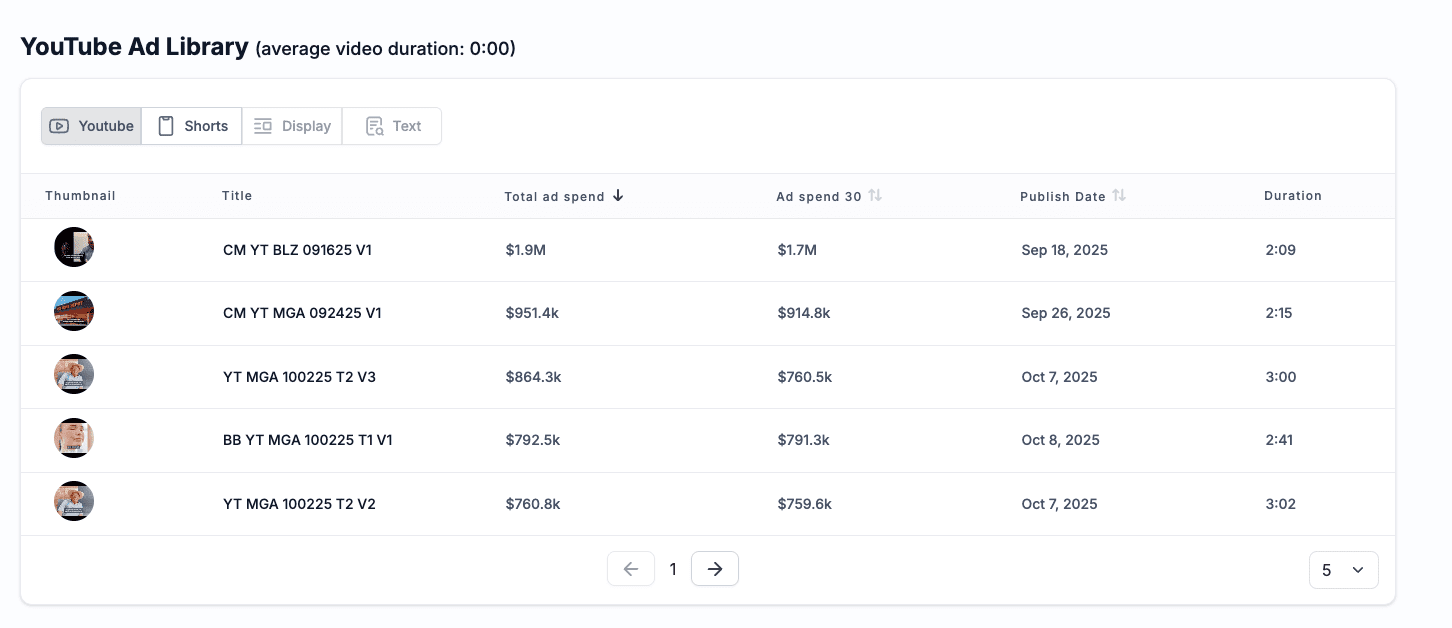
Task: Sort by Total ad spend arrow
Action: (x=618, y=196)
